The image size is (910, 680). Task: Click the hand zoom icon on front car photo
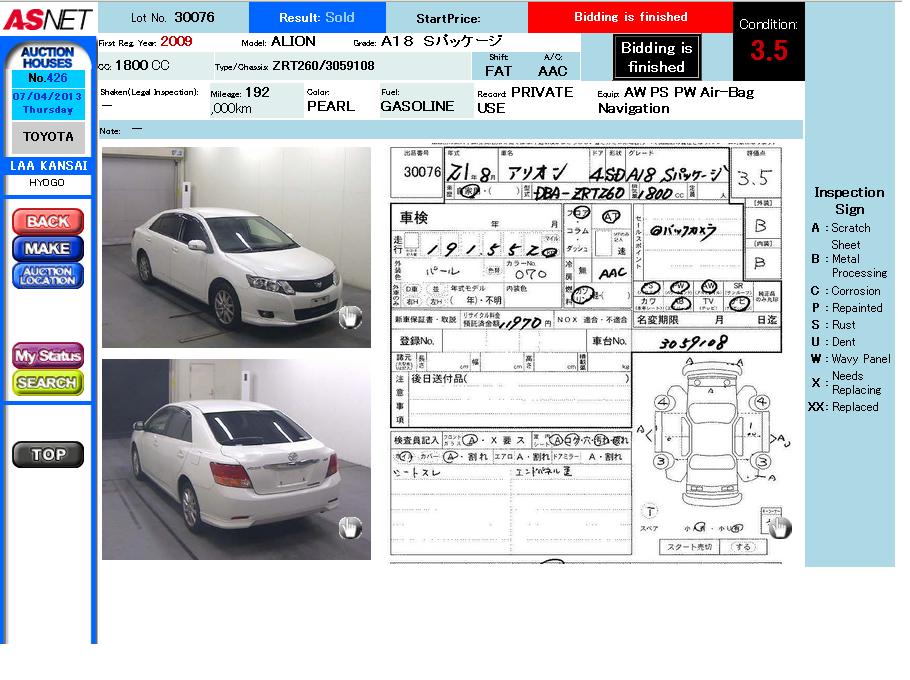click(x=350, y=318)
